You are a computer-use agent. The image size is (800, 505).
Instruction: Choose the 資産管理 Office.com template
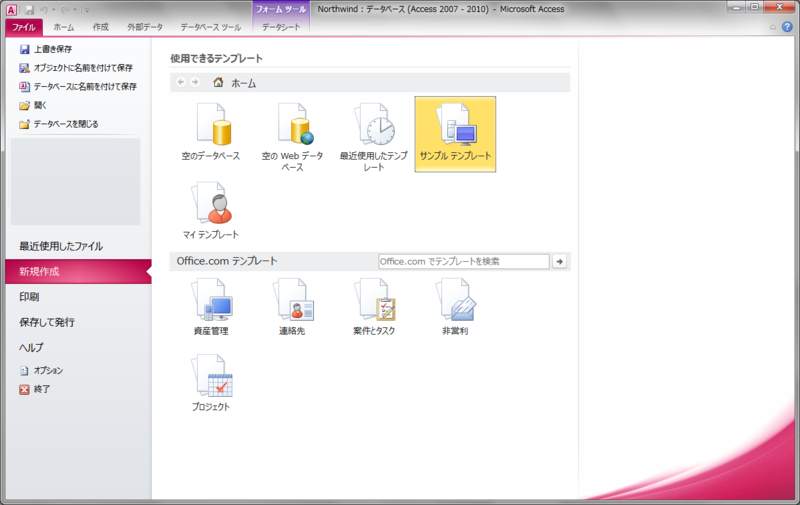pyautogui.click(x=211, y=307)
